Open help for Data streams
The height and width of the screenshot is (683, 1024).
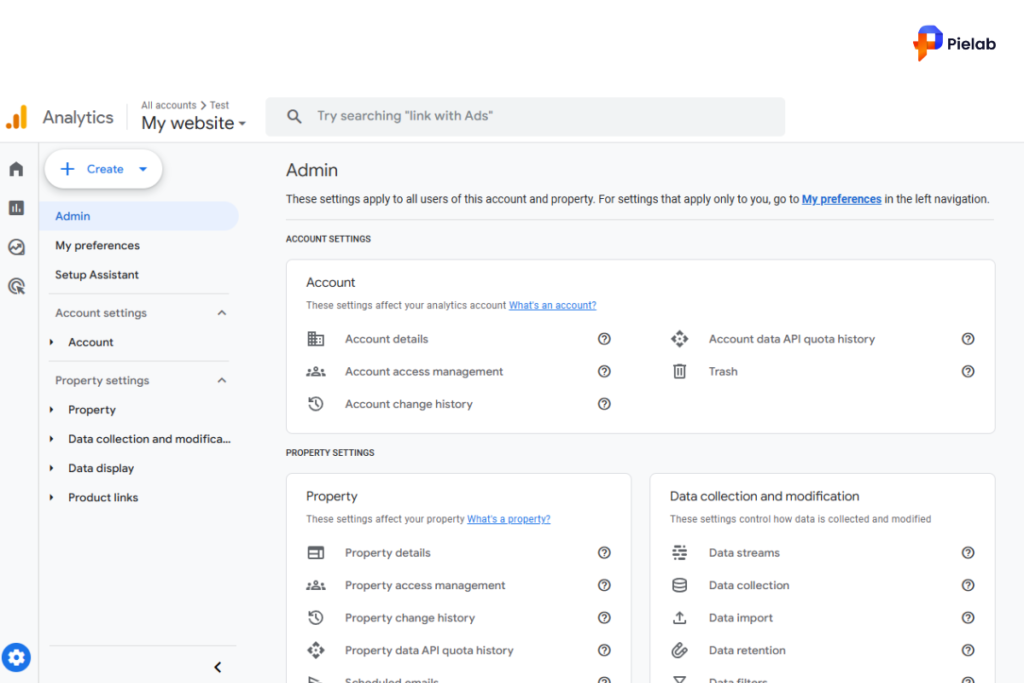pyautogui.click(x=968, y=552)
